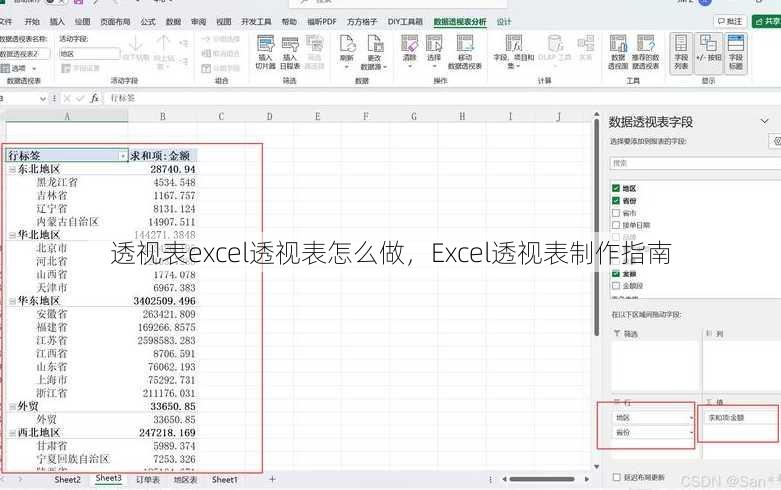This screenshot has width=781, height=490.
Task: Toggle the +/- Buttons (+/-按钮) display
Action: click(708, 52)
